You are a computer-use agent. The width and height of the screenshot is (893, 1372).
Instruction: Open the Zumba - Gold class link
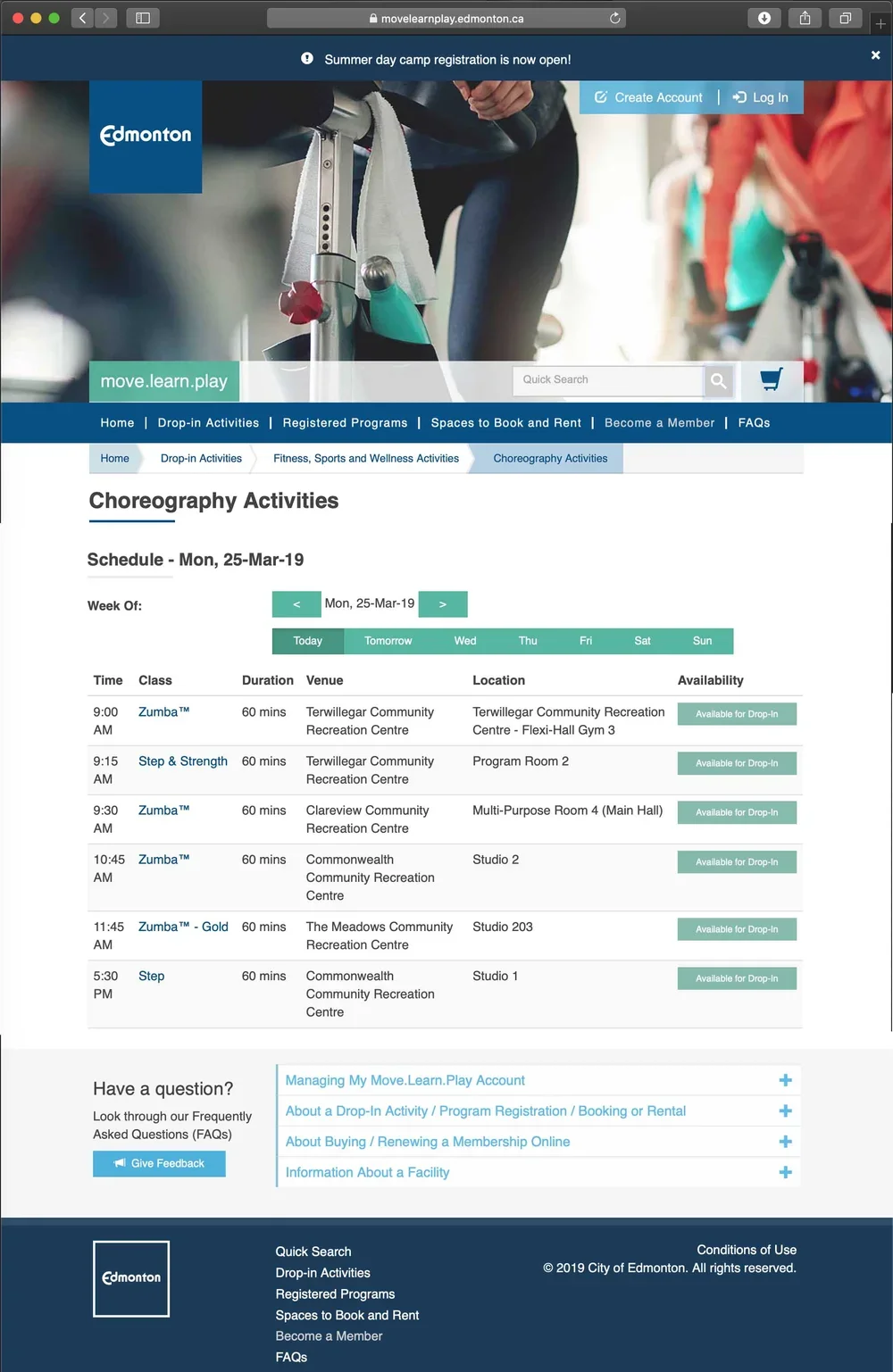tap(183, 927)
